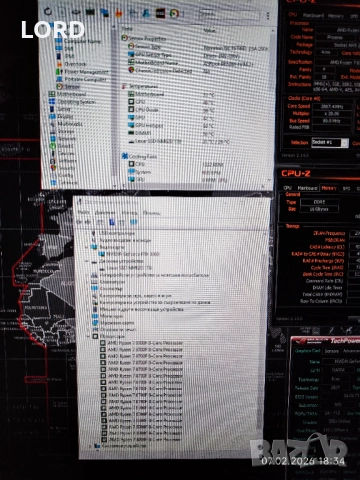Open the Файл menu in Device Manager
The image size is (360, 480).
pyautogui.click(x=84, y=212)
